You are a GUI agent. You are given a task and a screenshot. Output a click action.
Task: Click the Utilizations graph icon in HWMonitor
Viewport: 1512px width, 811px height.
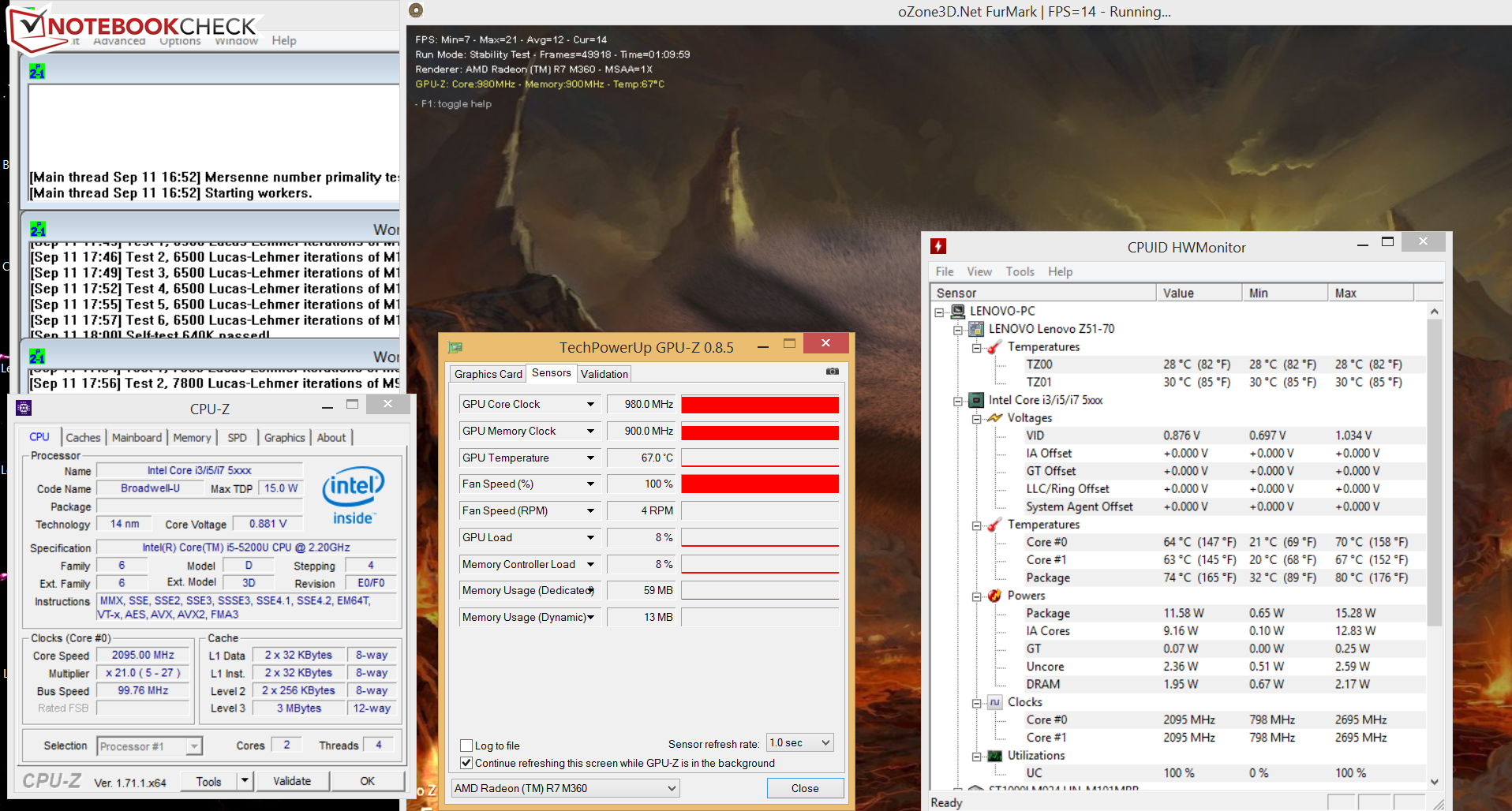[x=995, y=756]
